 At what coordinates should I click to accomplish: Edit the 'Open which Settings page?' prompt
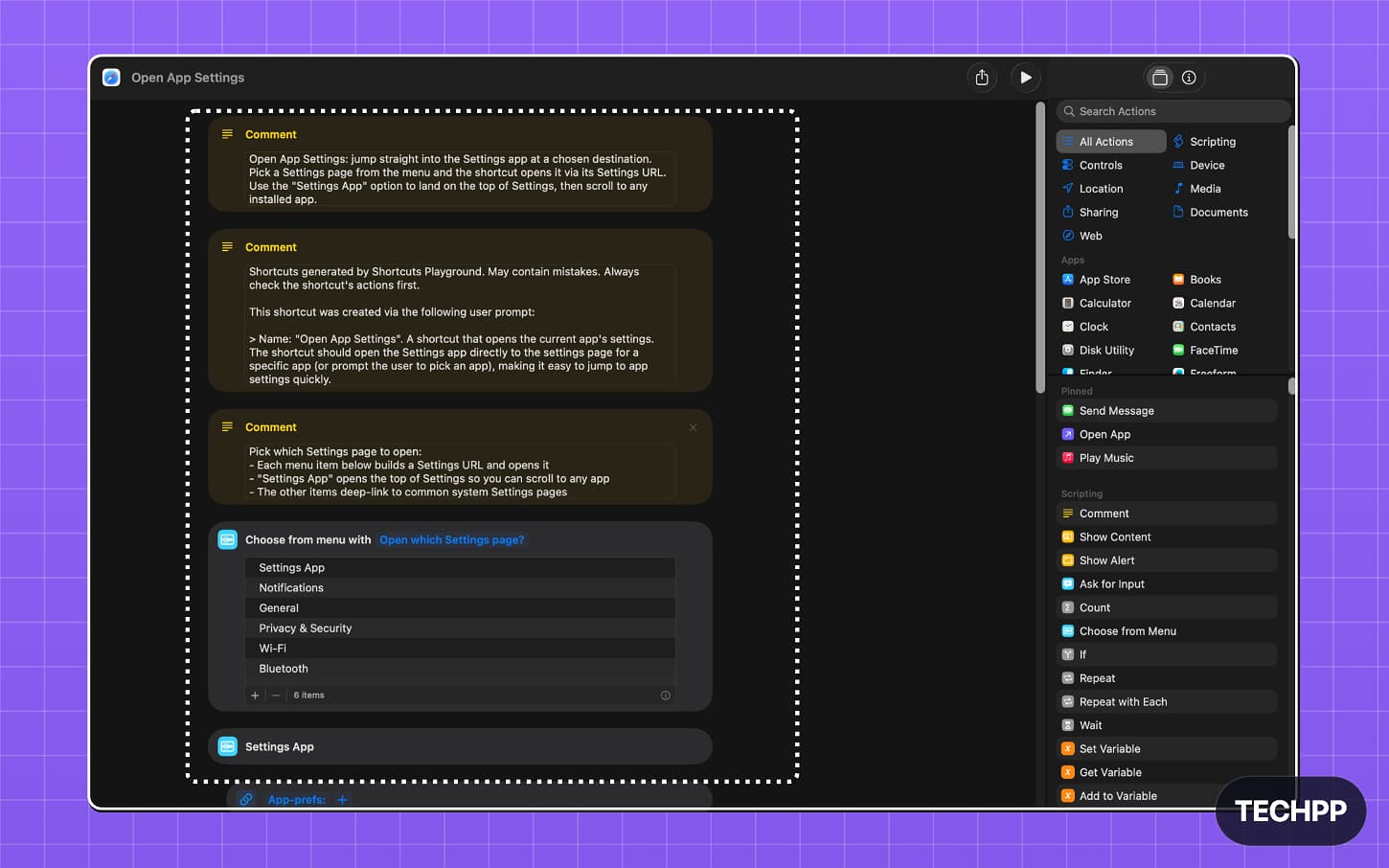pos(451,540)
